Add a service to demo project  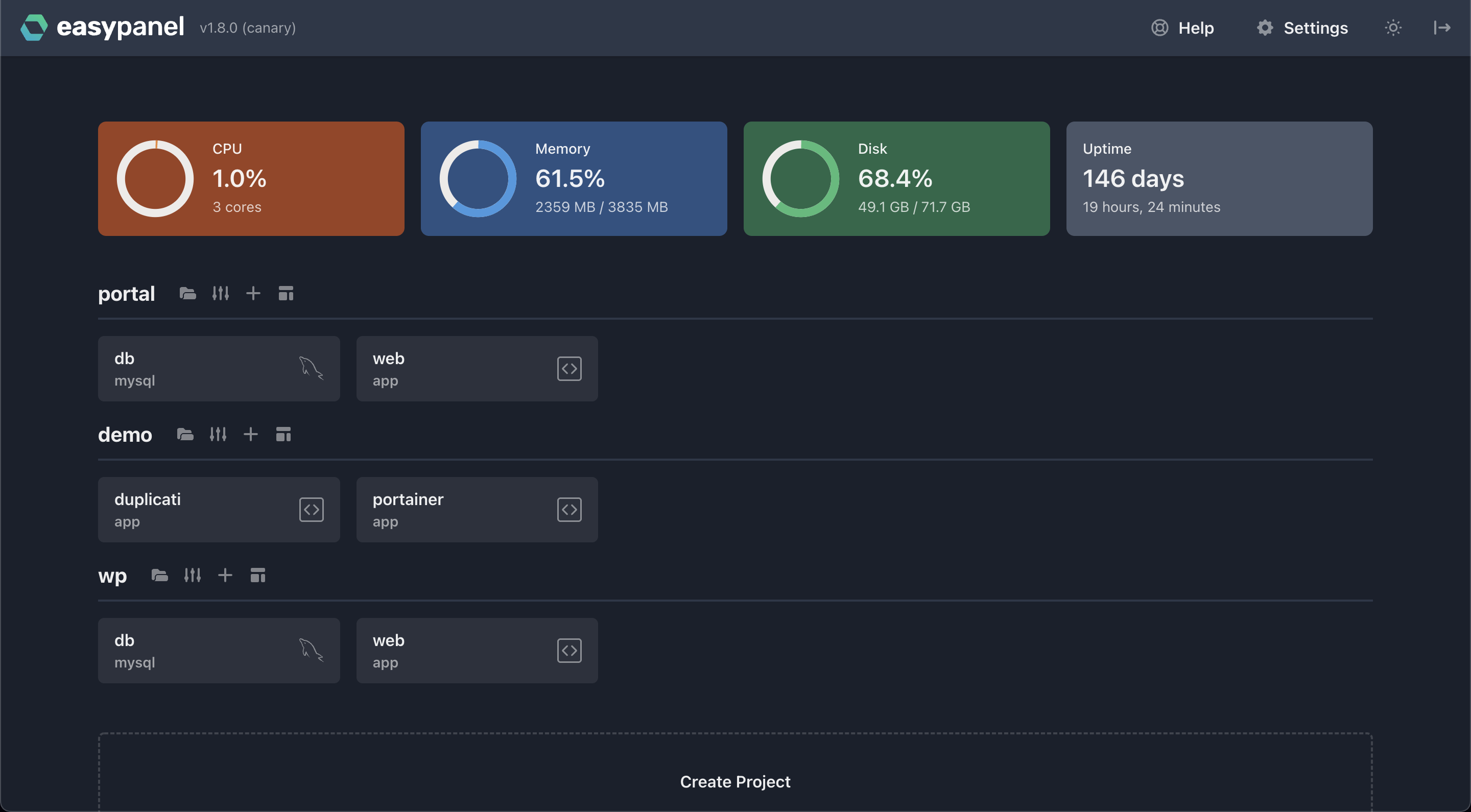click(x=251, y=435)
